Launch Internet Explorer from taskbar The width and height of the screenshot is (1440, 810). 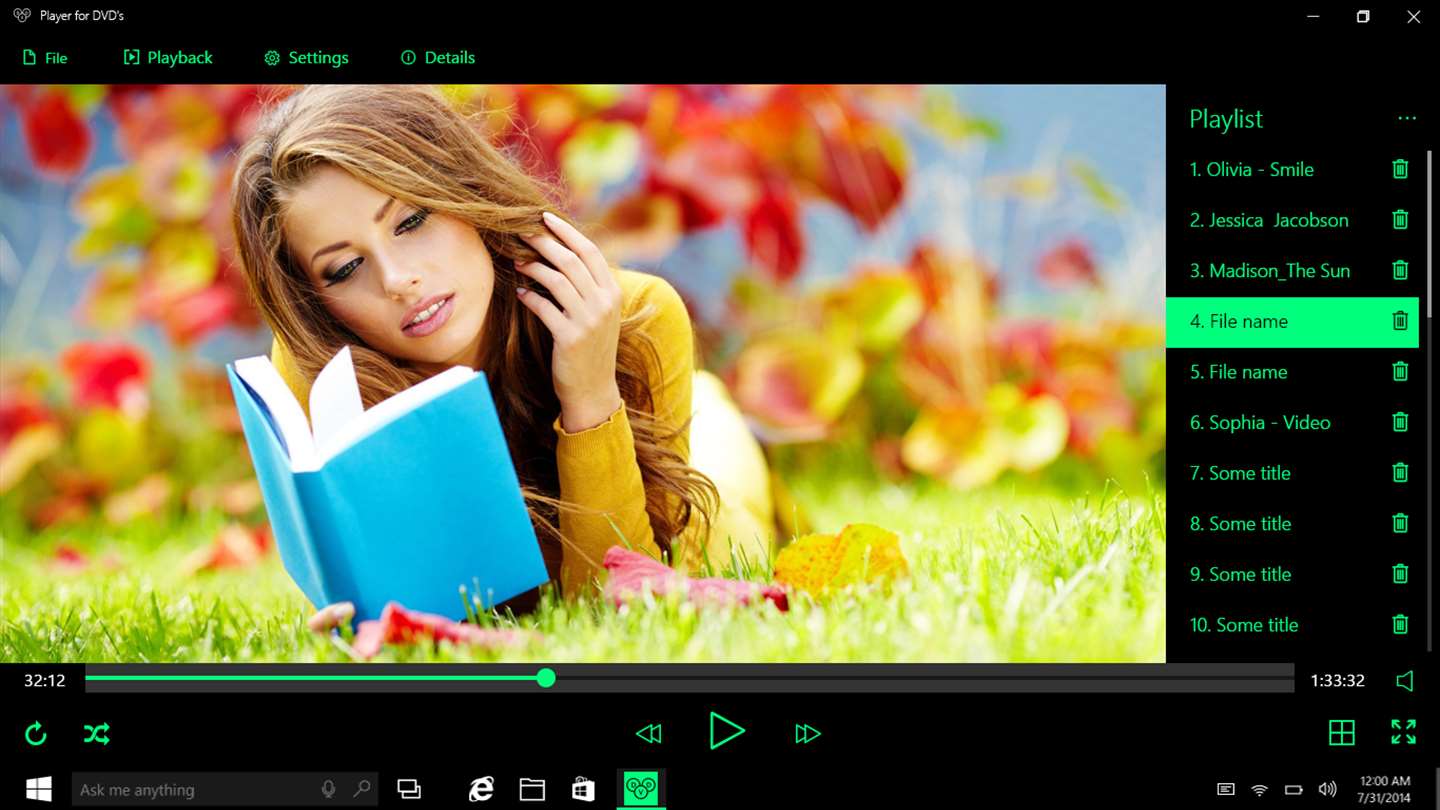(x=481, y=790)
